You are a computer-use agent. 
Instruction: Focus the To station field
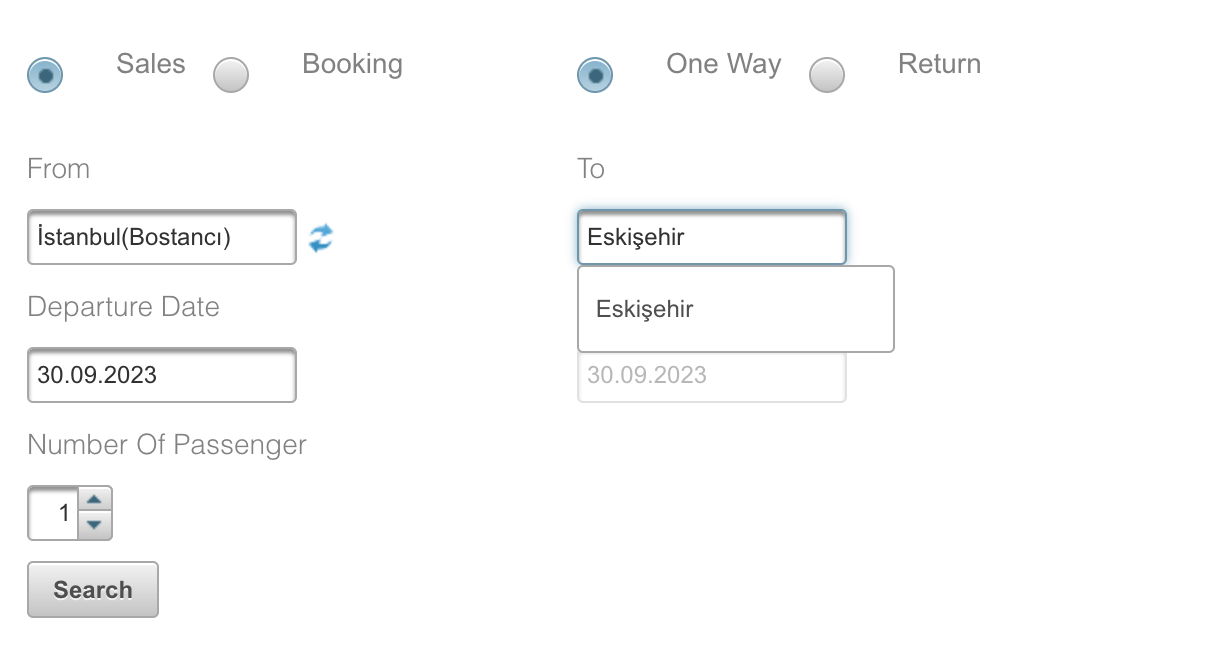tap(712, 237)
